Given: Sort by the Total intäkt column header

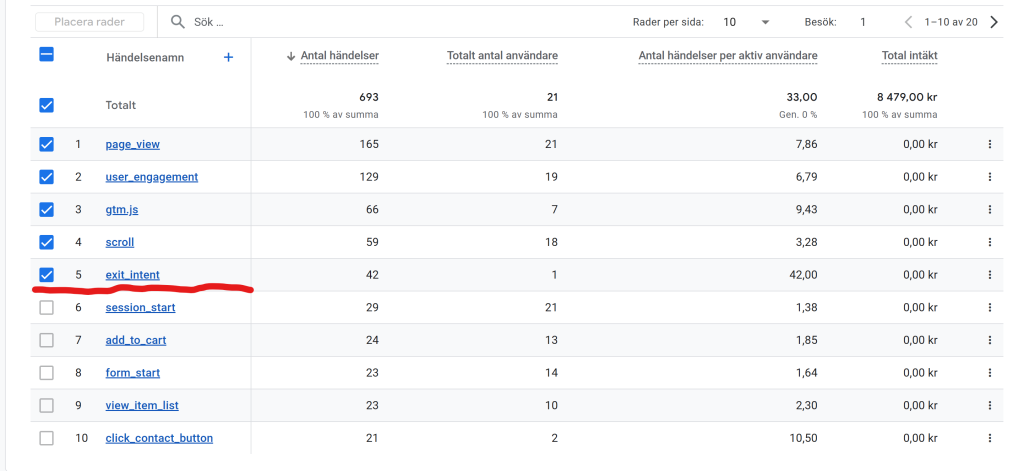Looking at the screenshot, I should 910,56.
